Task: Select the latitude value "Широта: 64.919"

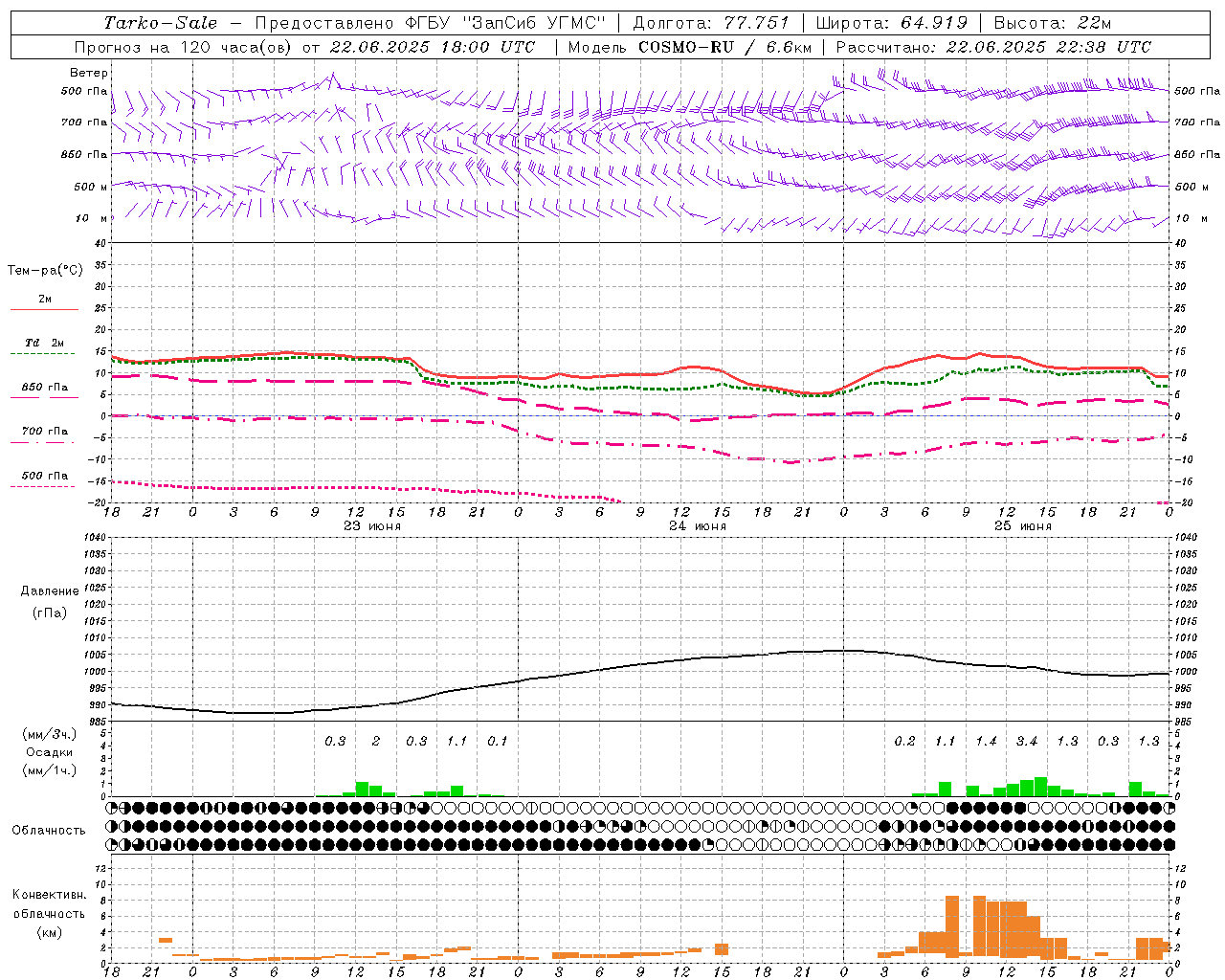Action: (x=892, y=23)
